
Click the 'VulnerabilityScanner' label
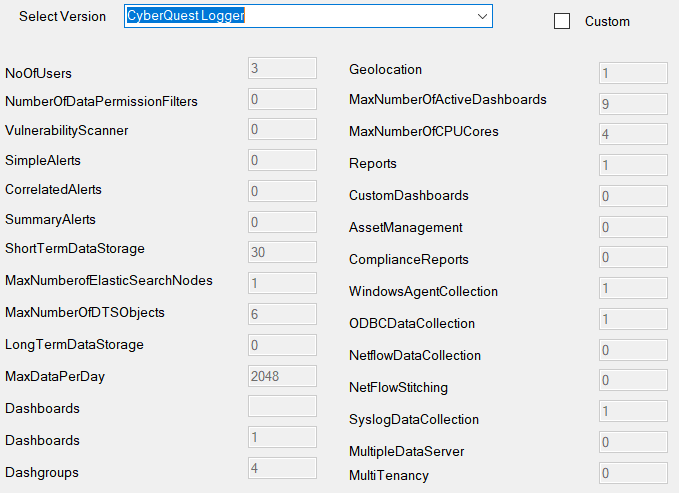click(67, 130)
